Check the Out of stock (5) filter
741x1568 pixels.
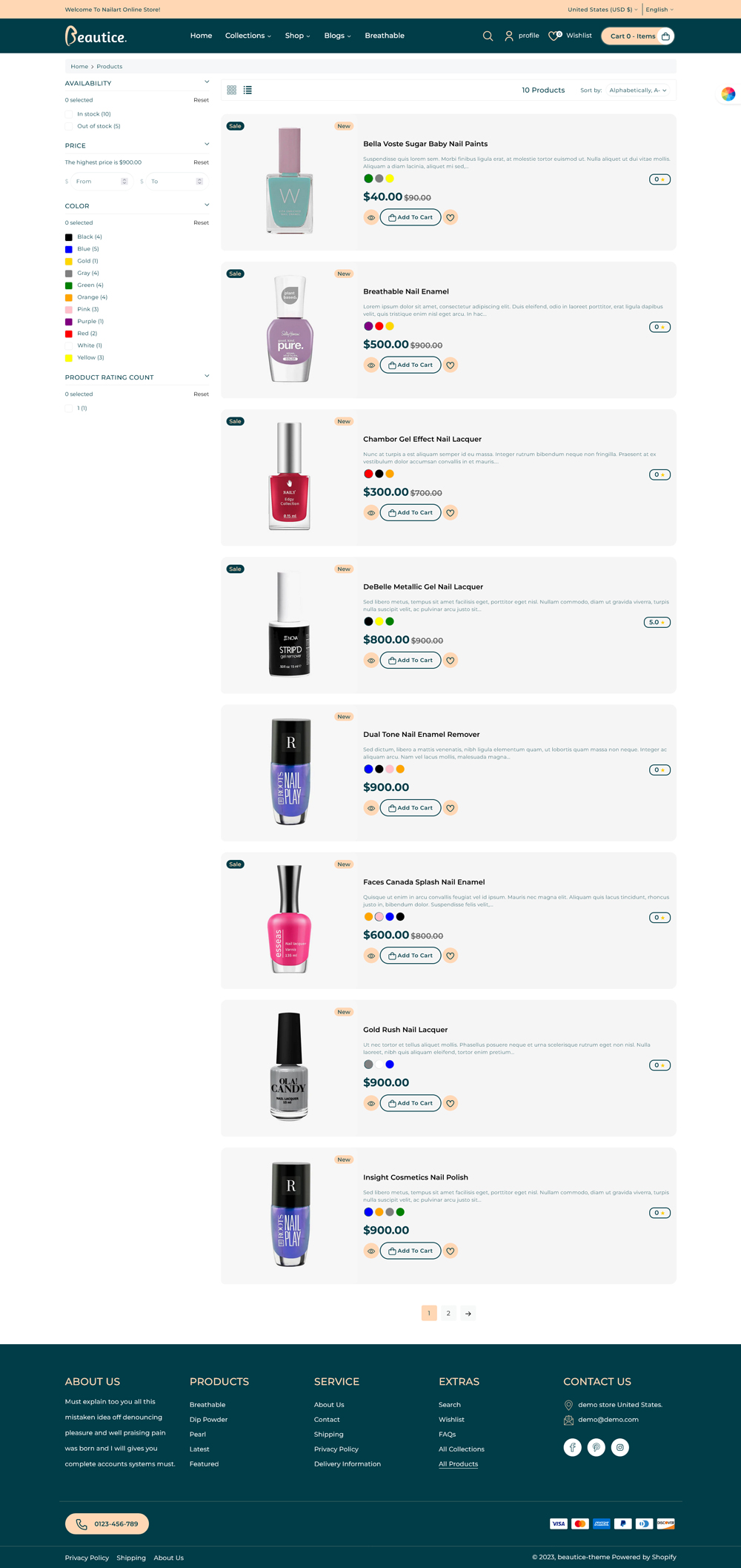69,126
